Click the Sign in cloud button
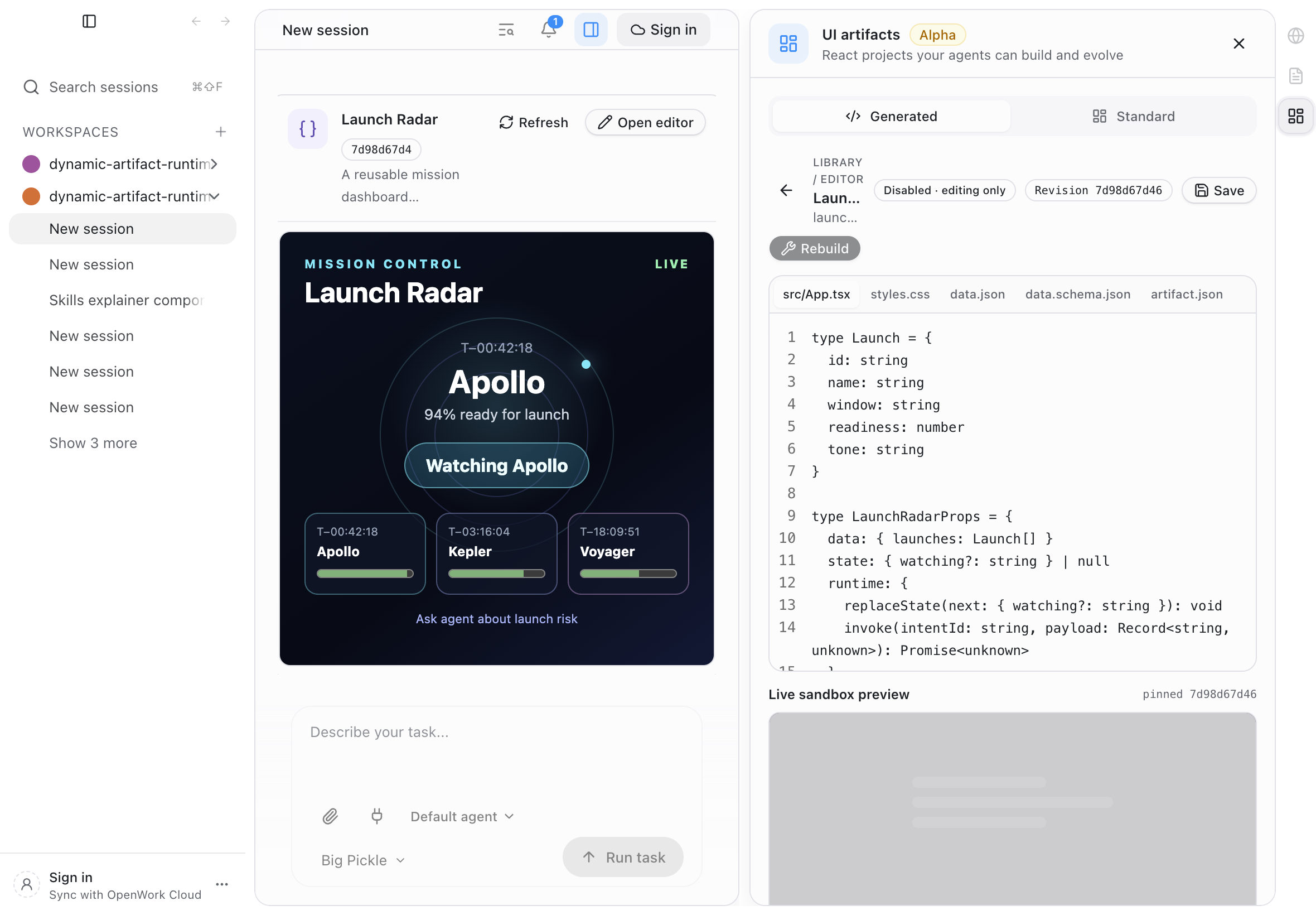Screen dimensions: 1316x915 coord(663,29)
